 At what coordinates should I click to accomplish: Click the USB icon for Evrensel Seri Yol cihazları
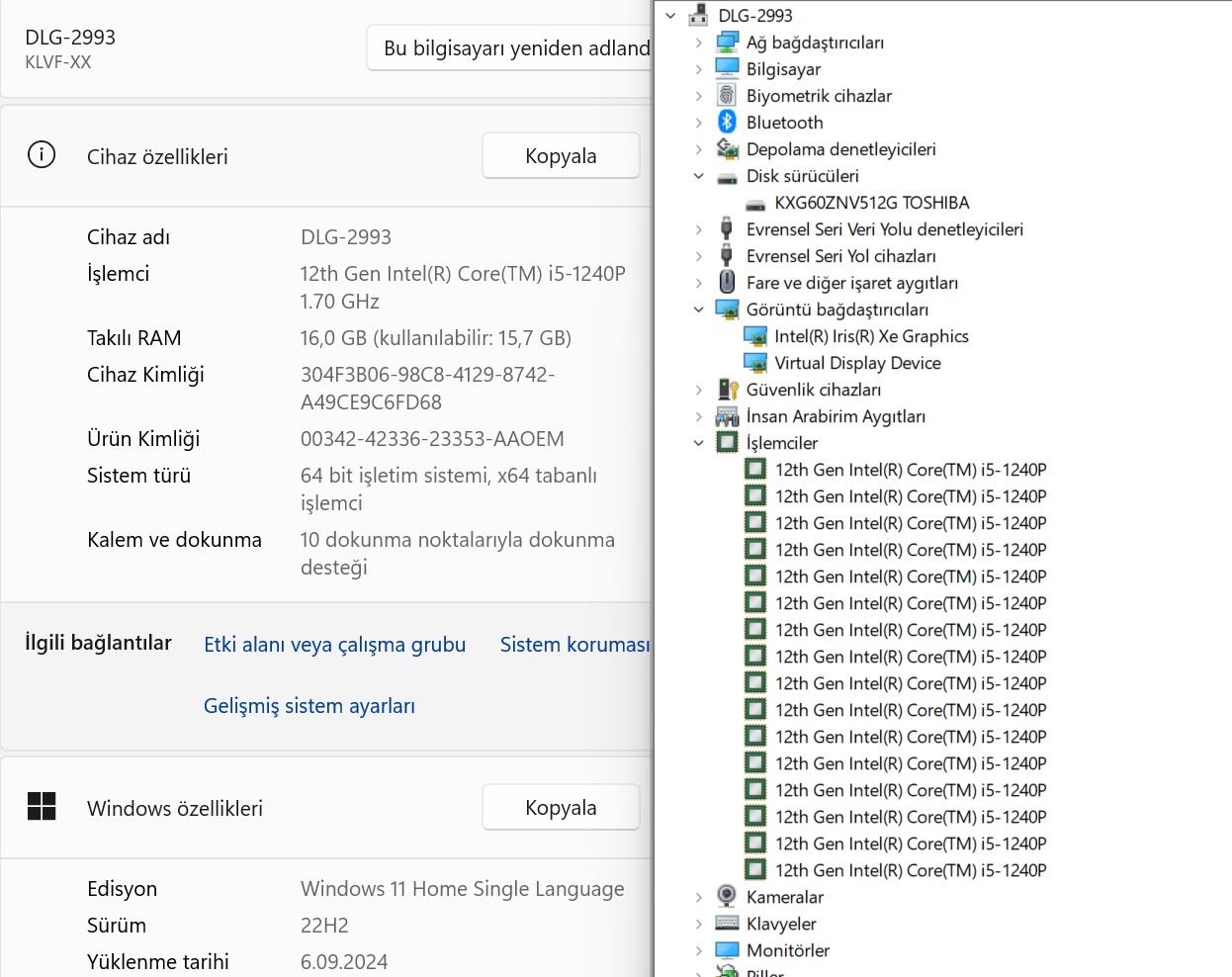coord(727,255)
